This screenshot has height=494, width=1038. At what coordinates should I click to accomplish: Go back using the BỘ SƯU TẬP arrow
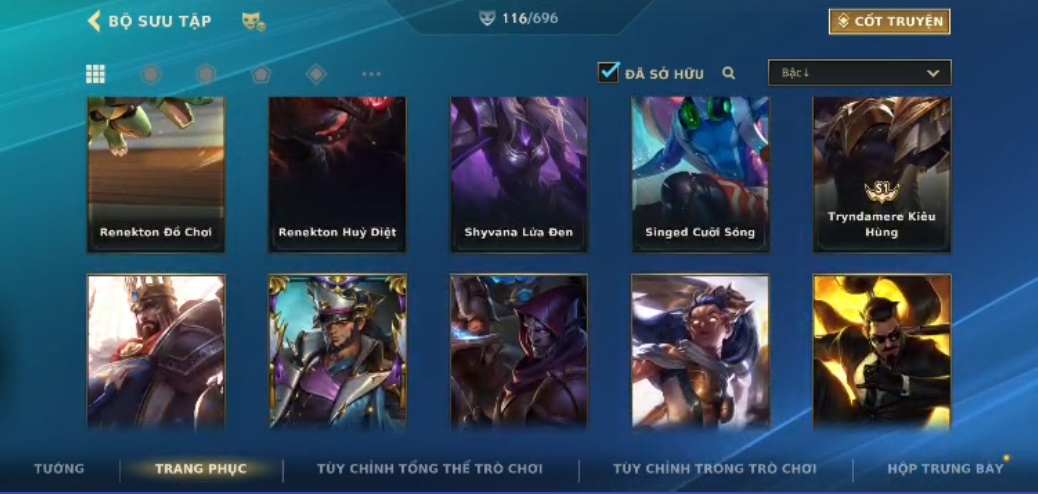coord(94,21)
